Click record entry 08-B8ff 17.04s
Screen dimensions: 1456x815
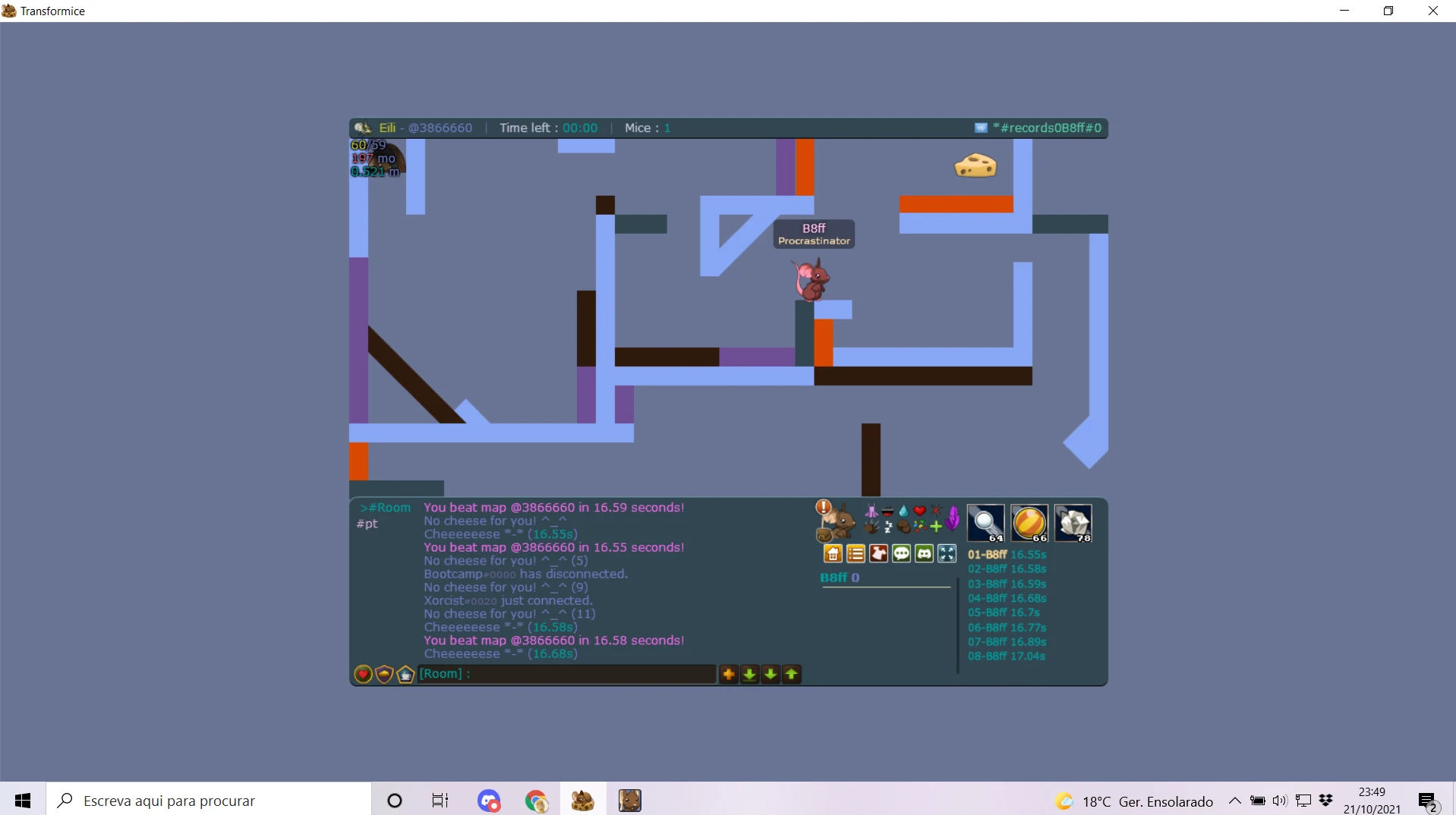[x=1007, y=656]
